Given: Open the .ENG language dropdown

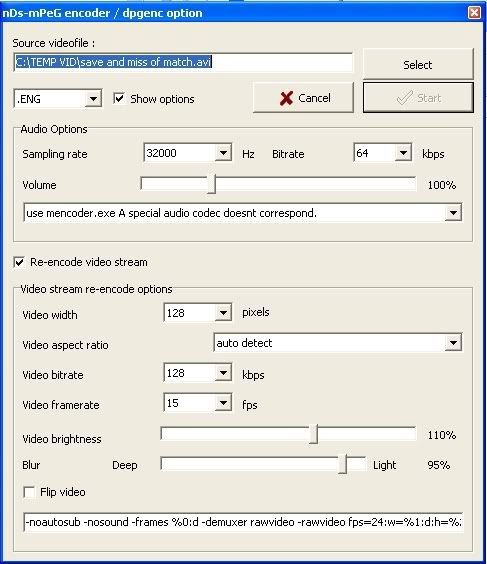Looking at the screenshot, I should pyautogui.click(x=93, y=99).
